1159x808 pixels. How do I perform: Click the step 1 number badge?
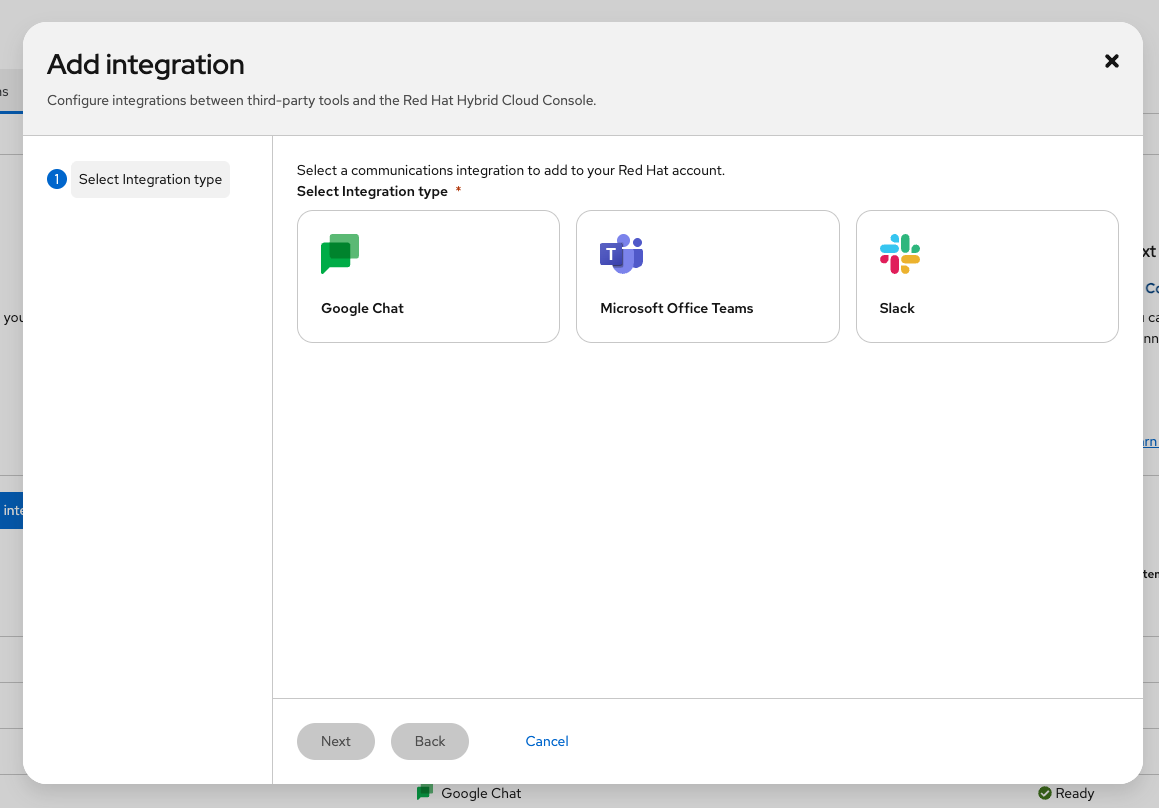(57, 179)
